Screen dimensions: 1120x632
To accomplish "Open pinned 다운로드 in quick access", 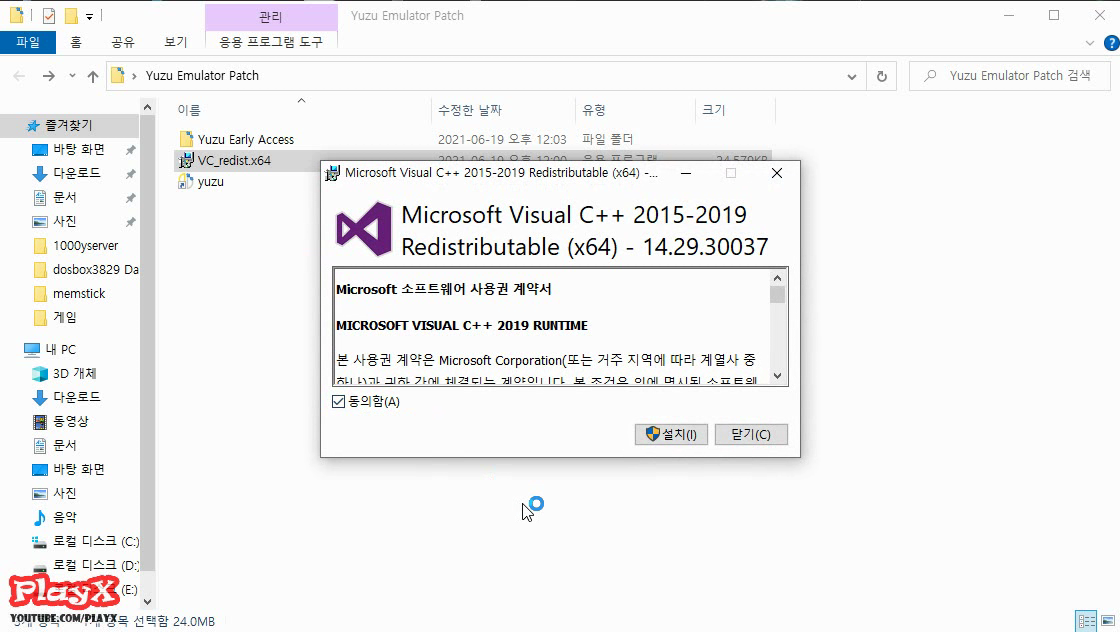I will tap(76, 173).
